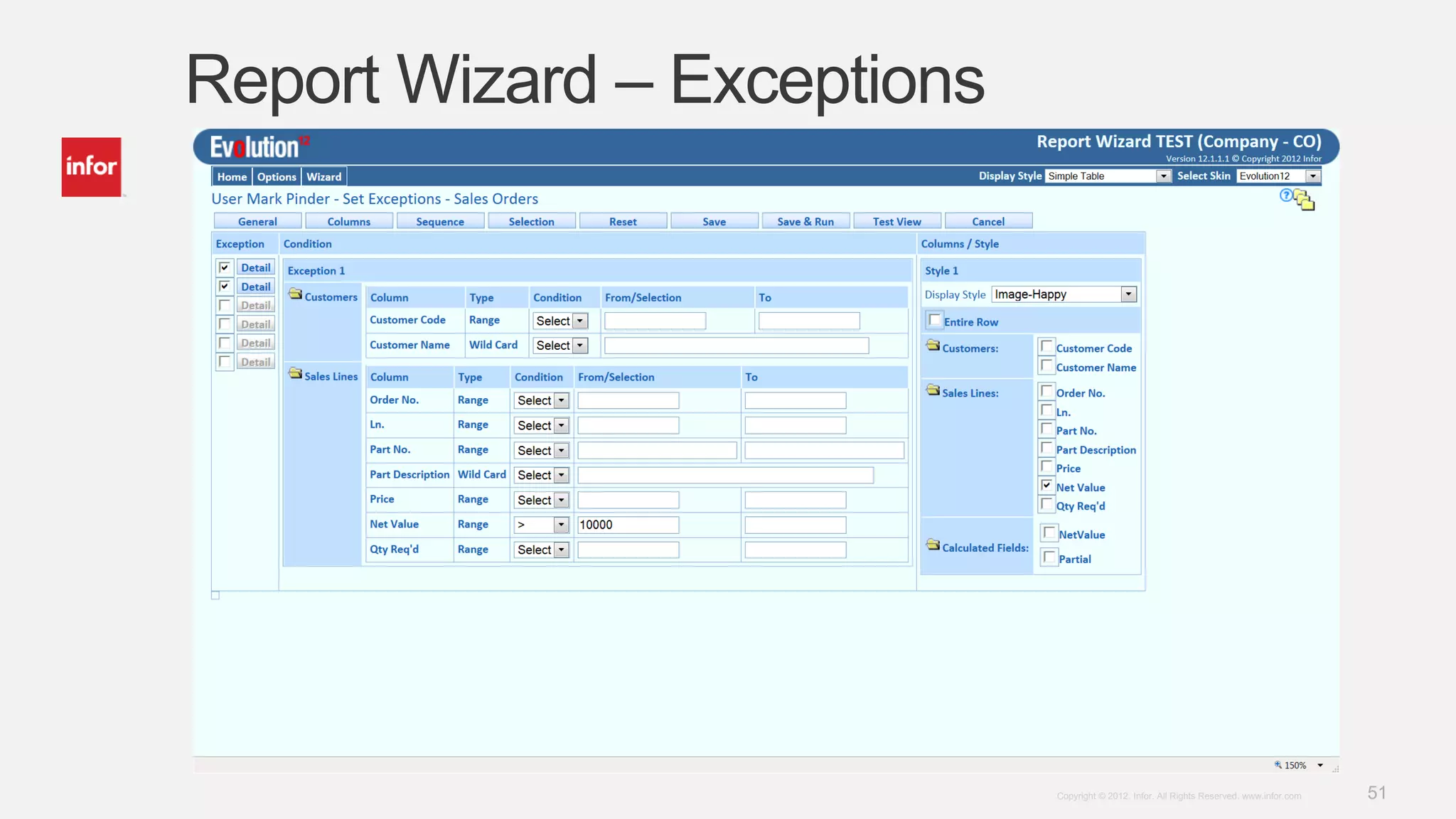This screenshot has width=1456, height=819.
Task: Click the Save button
Action: 714,222
